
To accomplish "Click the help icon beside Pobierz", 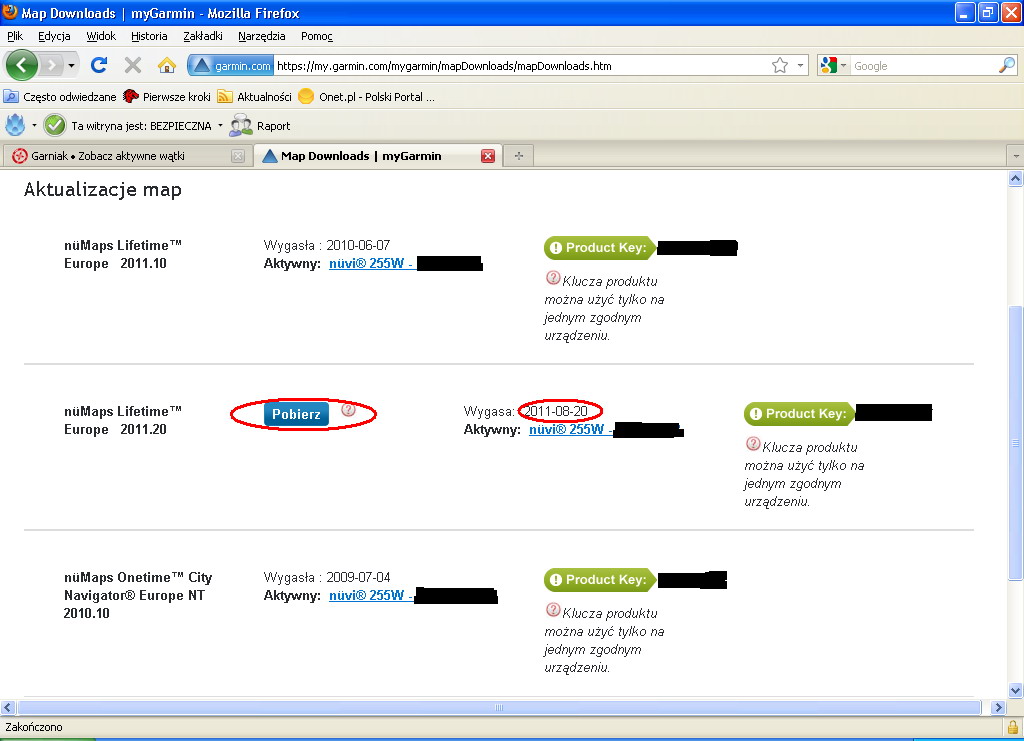I will [x=349, y=409].
